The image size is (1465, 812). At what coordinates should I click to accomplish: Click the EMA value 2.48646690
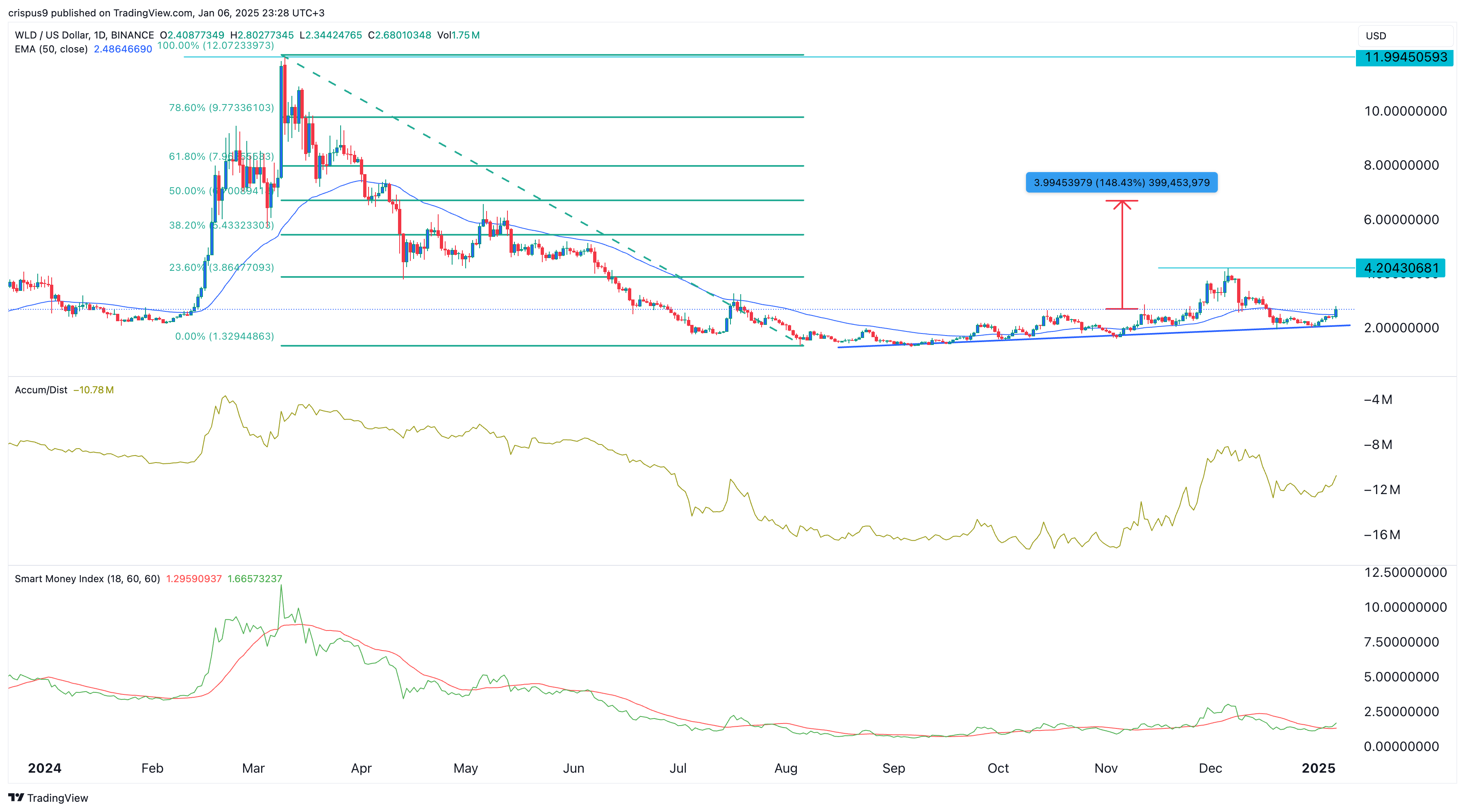pyautogui.click(x=123, y=49)
